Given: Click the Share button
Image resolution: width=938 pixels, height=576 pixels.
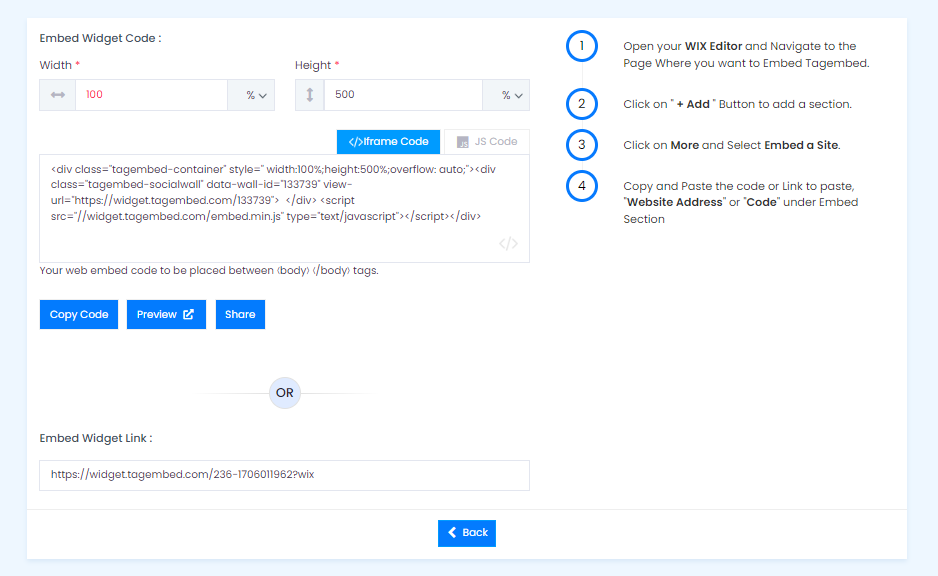Looking at the screenshot, I should tap(240, 315).
